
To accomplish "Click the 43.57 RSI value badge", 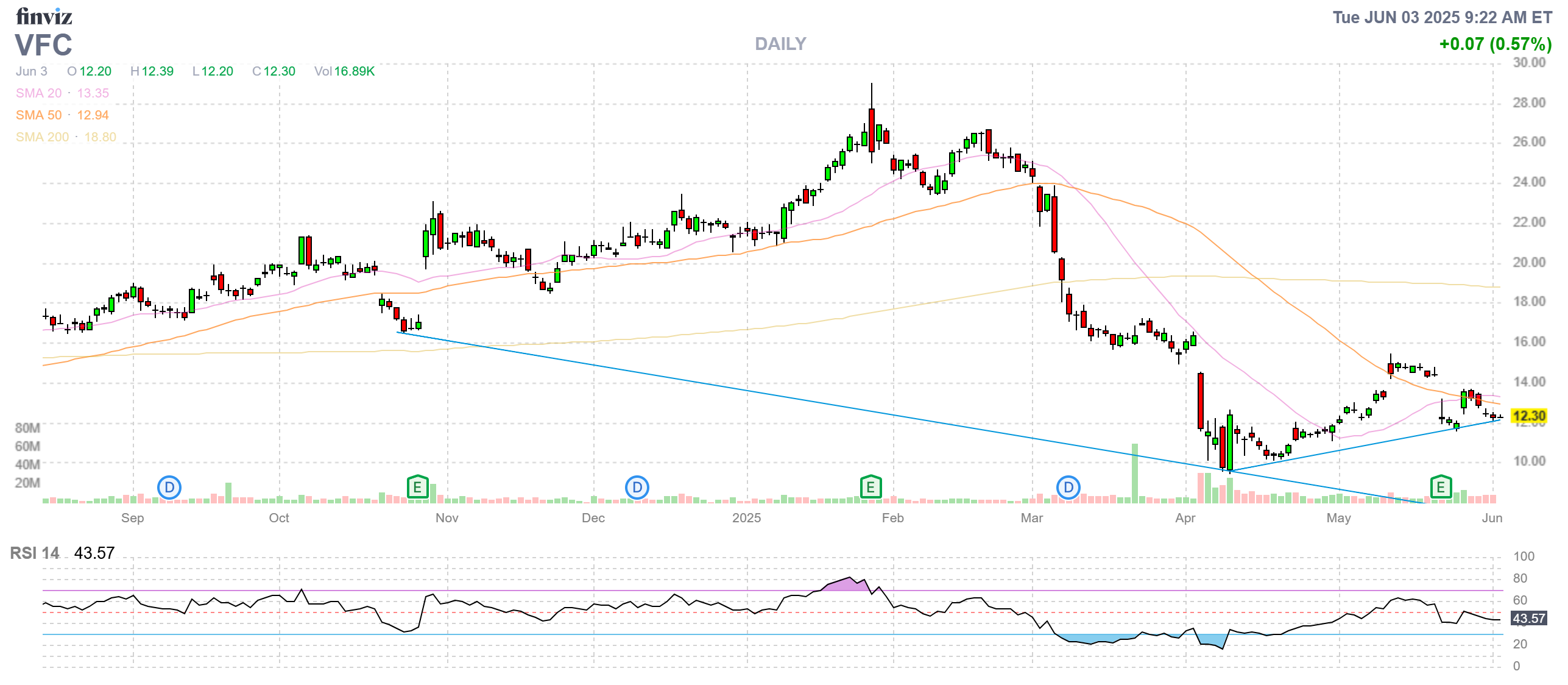I will click(x=1529, y=619).
